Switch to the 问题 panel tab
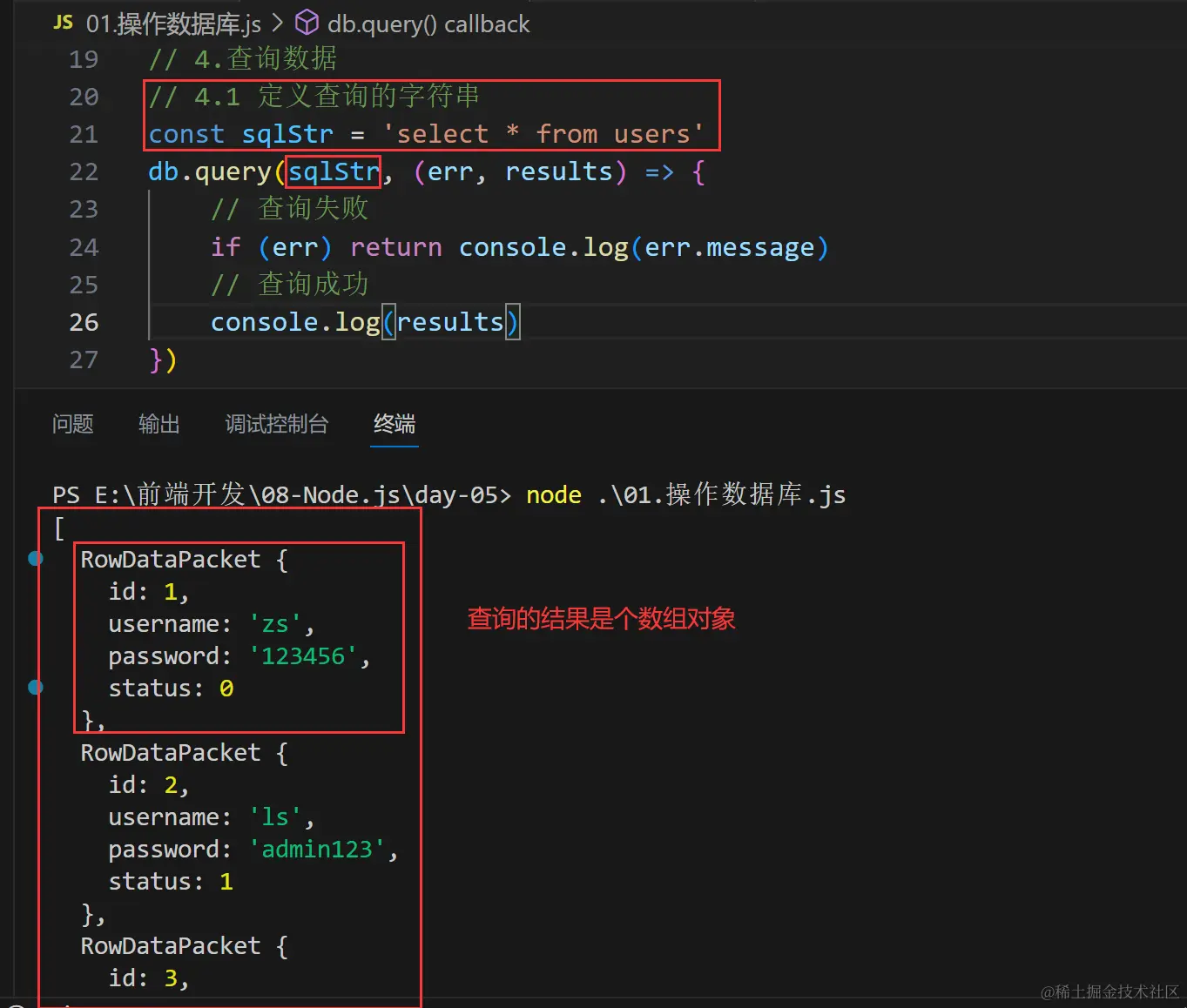1187x1008 pixels. coord(72,424)
